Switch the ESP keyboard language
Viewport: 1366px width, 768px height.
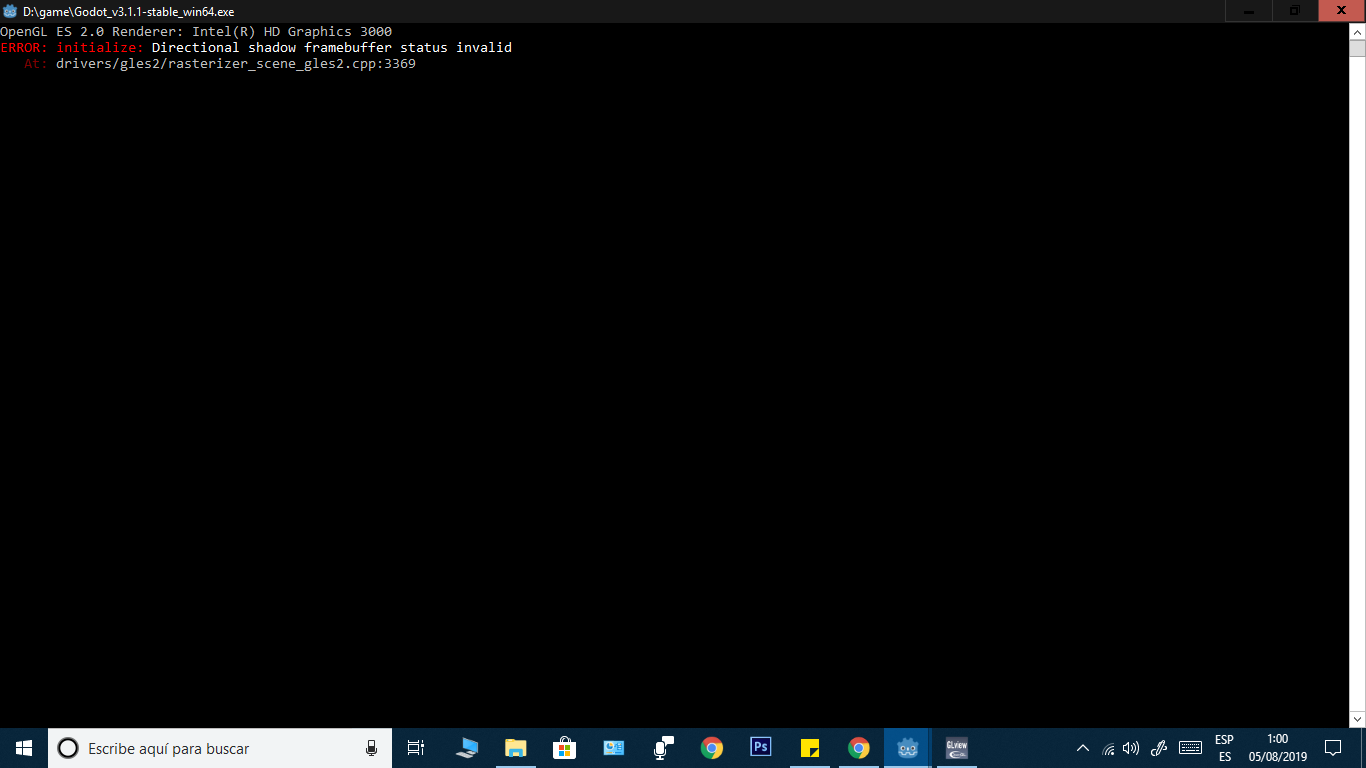(x=1224, y=748)
